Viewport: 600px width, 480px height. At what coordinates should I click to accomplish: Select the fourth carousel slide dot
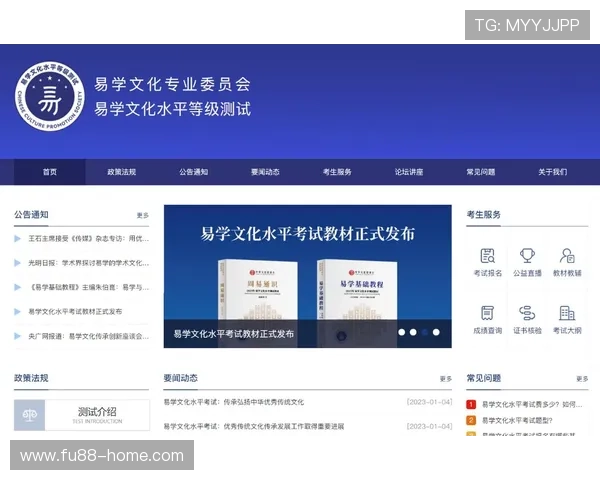[x=436, y=332]
